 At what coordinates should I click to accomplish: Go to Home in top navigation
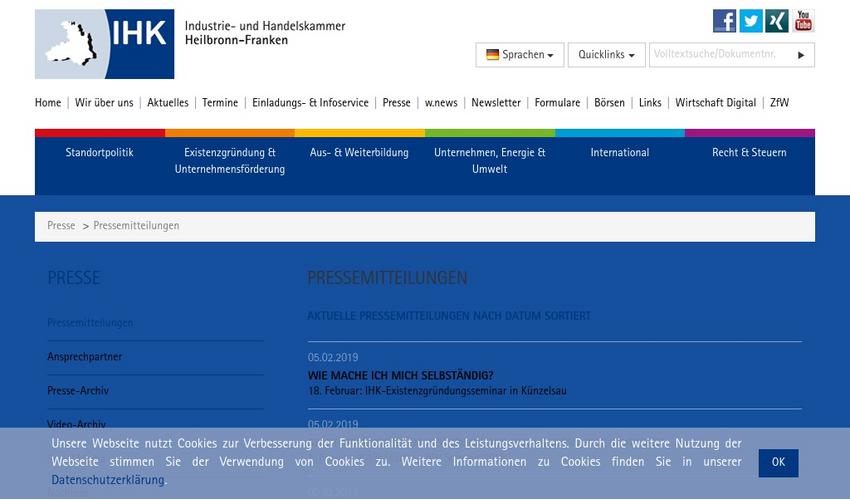pyautogui.click(x=48, y=102)
